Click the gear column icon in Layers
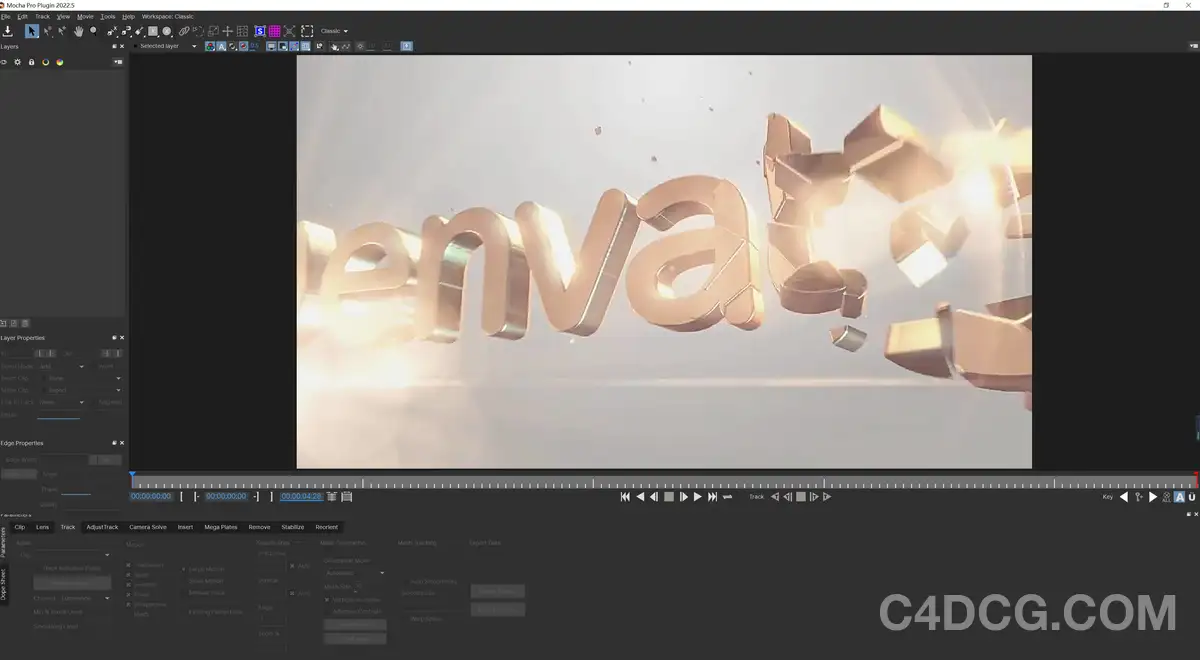 17,62
